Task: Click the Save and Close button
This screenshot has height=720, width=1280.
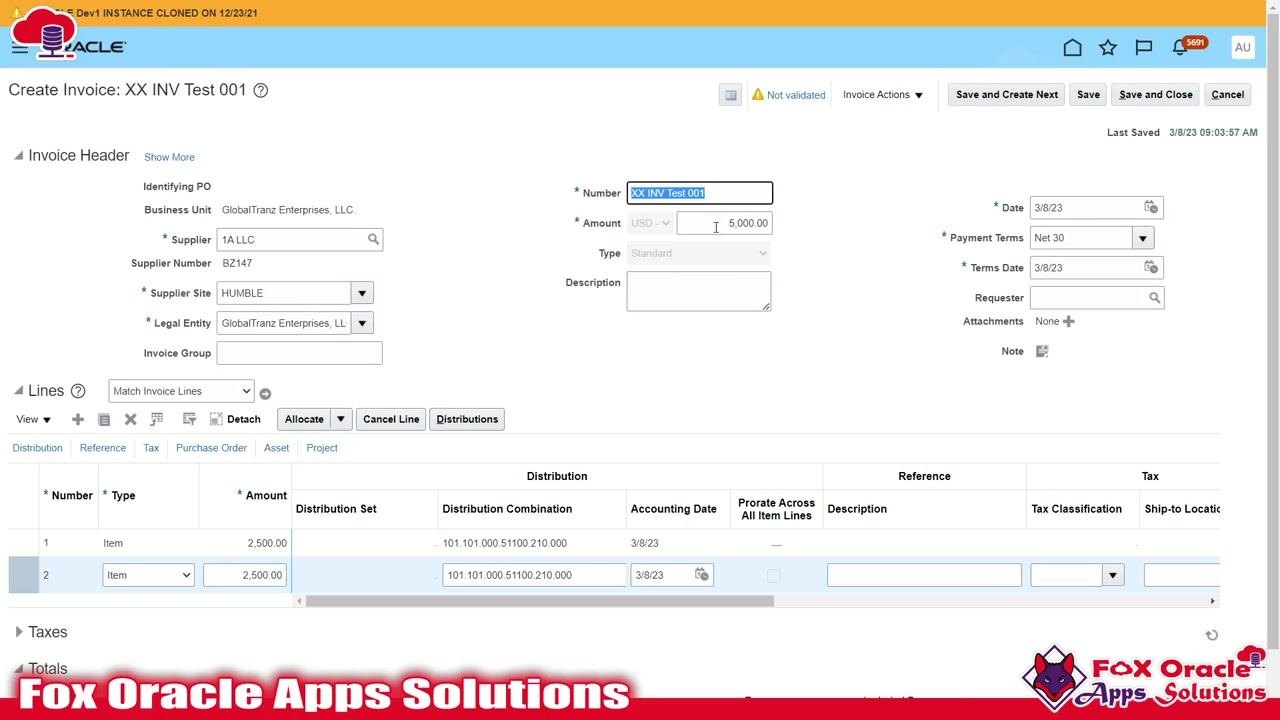Action: (1156, 95)
